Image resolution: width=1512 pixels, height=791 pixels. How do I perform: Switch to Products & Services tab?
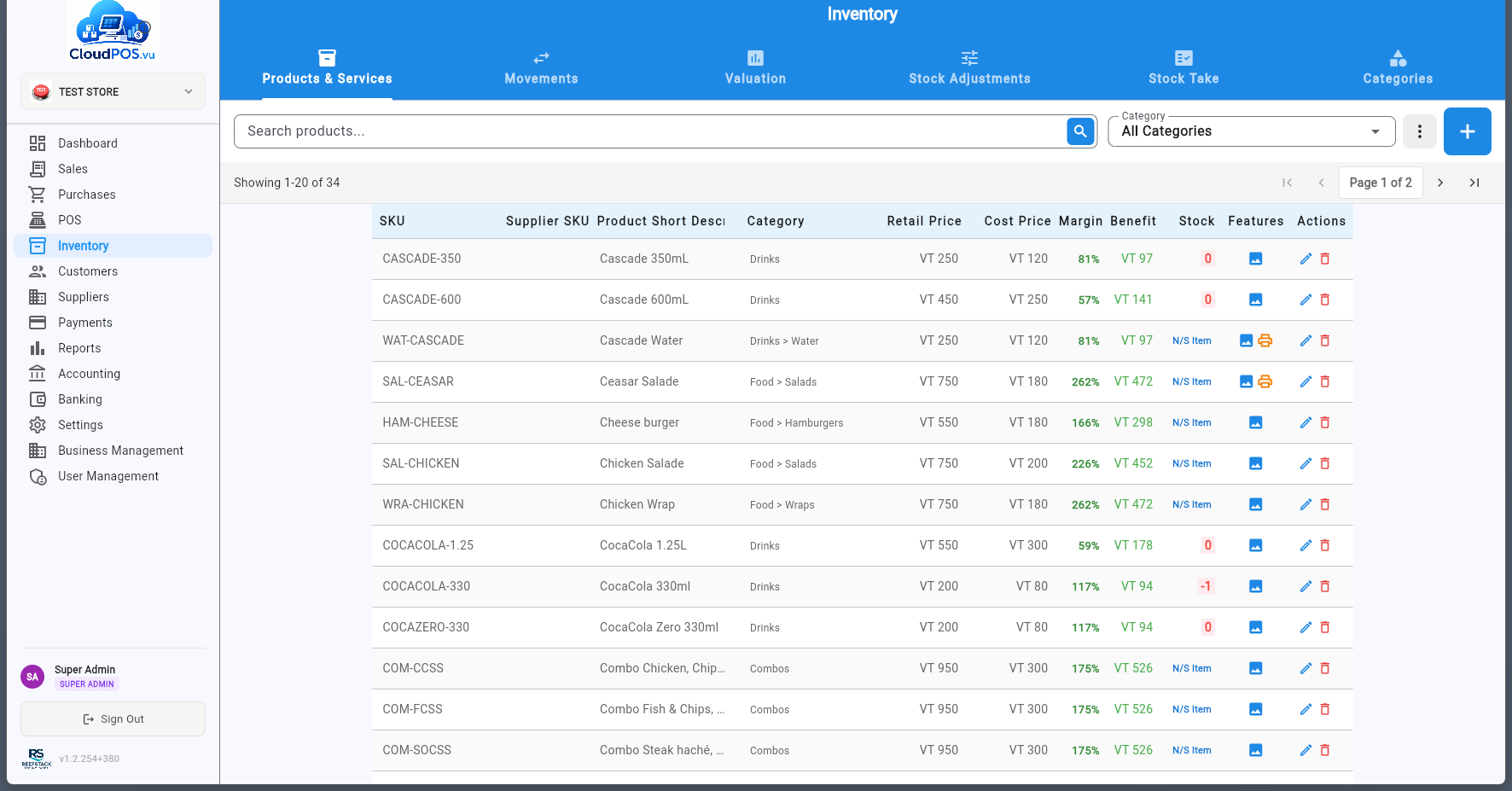click(327, 68)
